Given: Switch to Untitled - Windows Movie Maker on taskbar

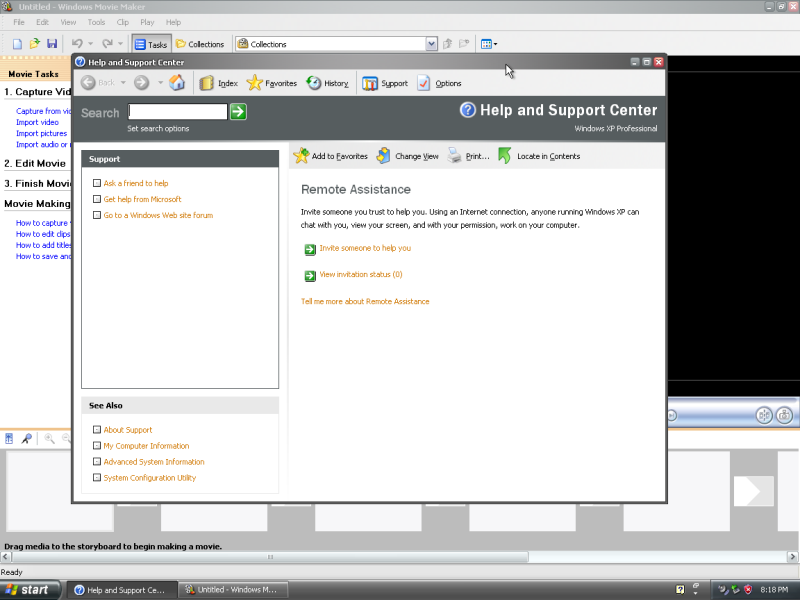Looking at the screenshot, I should [x=232, y=589].
